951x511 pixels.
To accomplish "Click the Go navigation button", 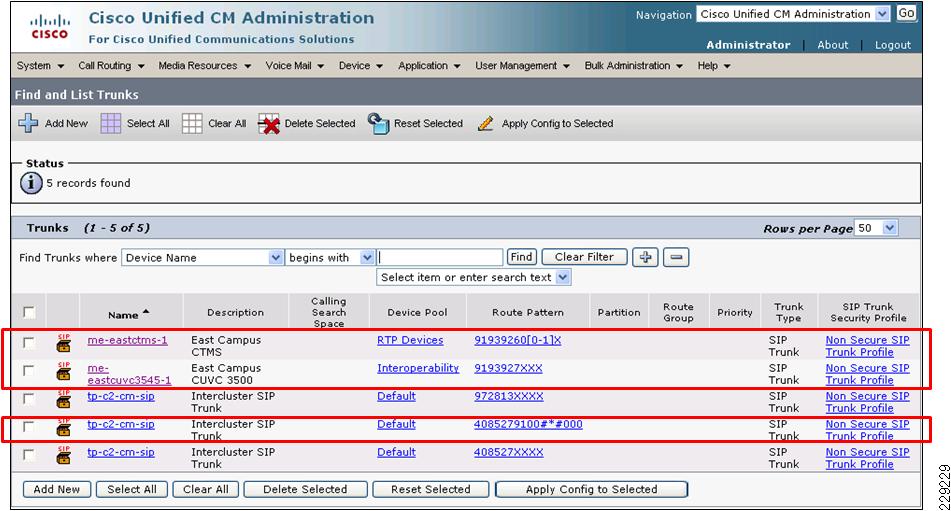I will click(906, 13).
